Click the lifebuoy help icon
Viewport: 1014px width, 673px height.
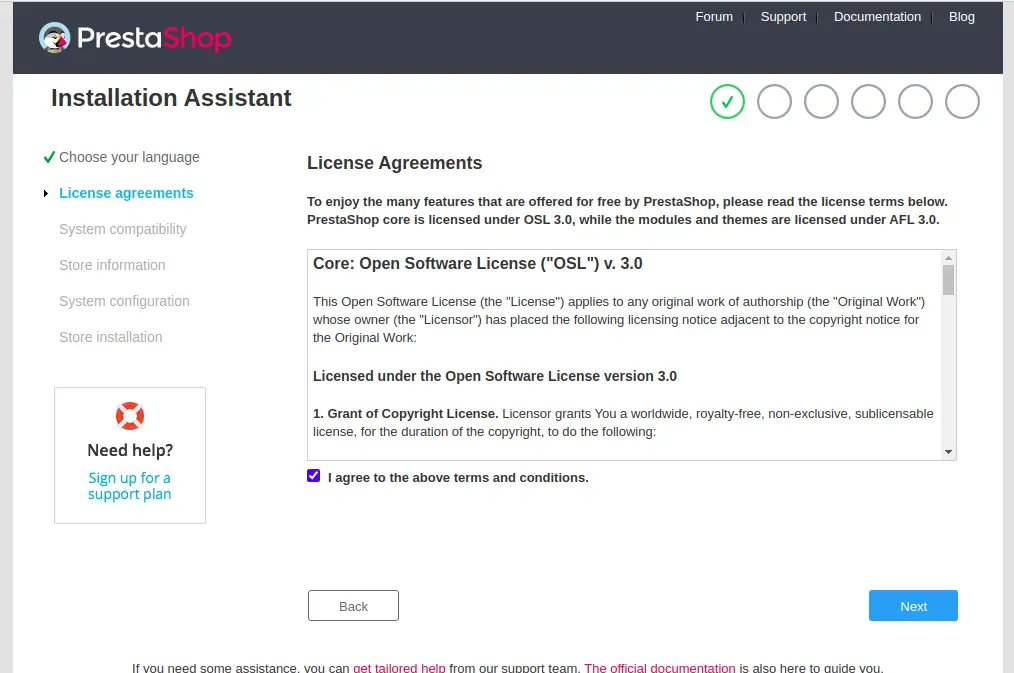pyautogui.click(x=130, y=416)
